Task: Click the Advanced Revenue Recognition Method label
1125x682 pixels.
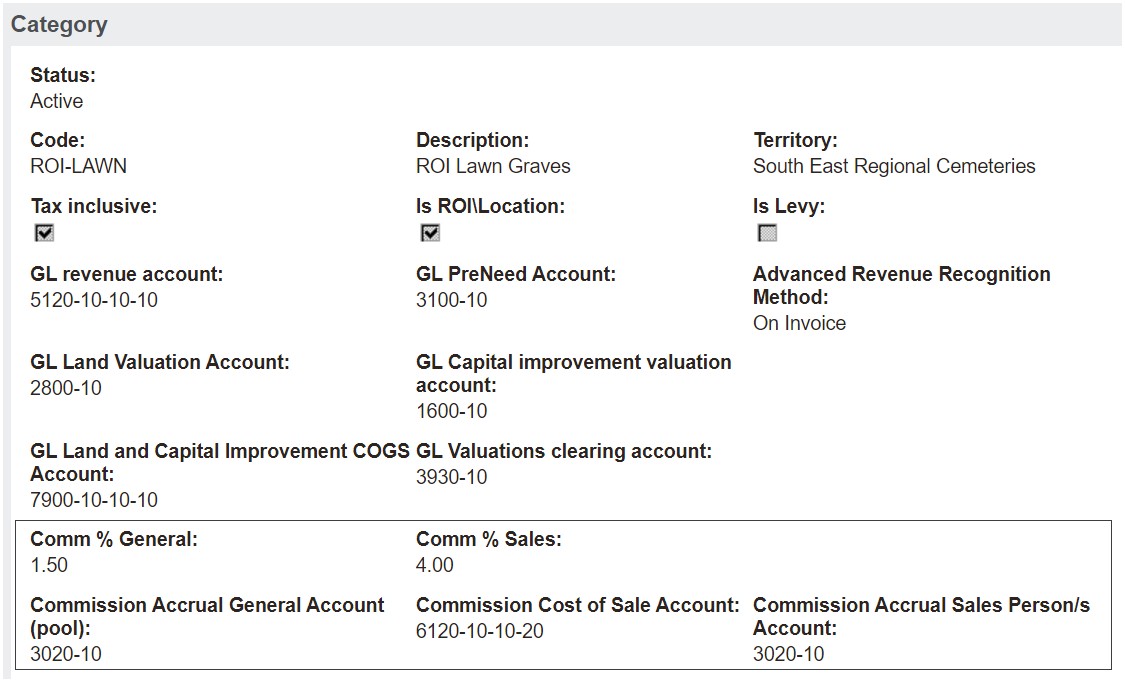Action: pyautogui.click(x=902, y=286)
